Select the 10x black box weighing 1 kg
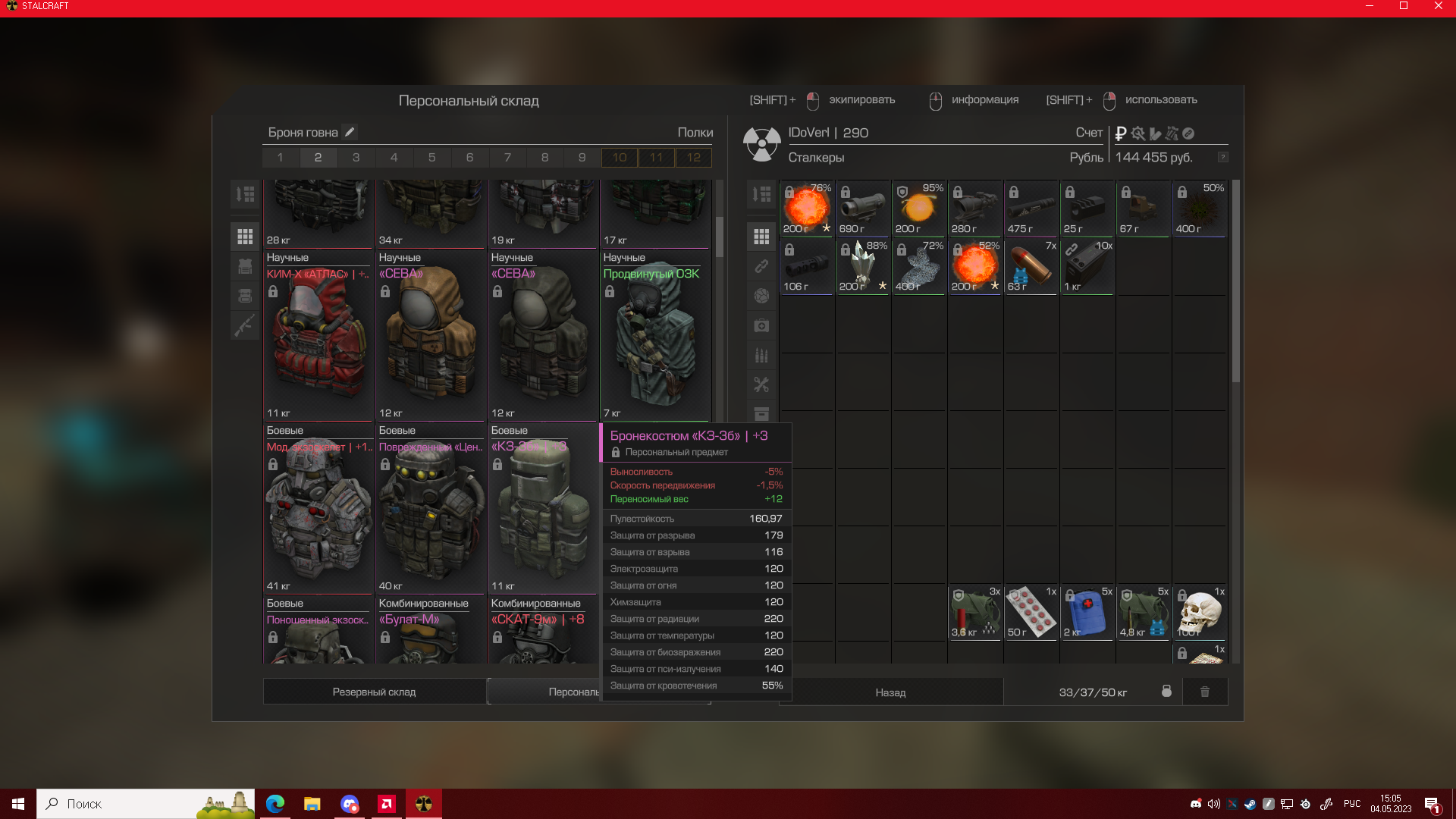Image resolution: width=1456 pixels, height=819 pixels. pos(1087,266)
